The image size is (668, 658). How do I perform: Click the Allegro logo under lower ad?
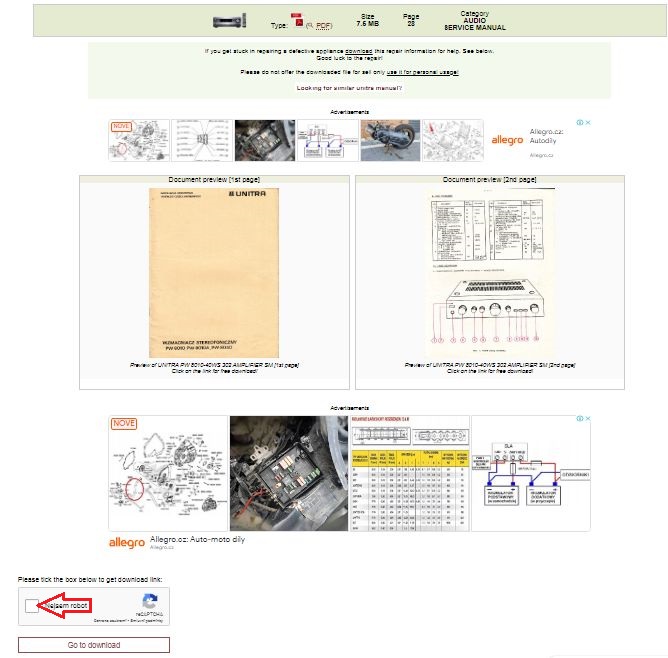click(x=127, y=543)
